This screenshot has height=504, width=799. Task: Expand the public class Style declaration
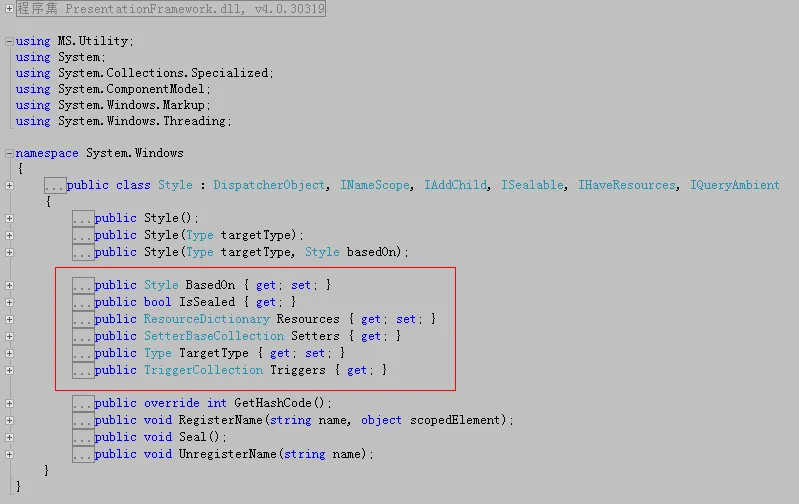(9, 185)
